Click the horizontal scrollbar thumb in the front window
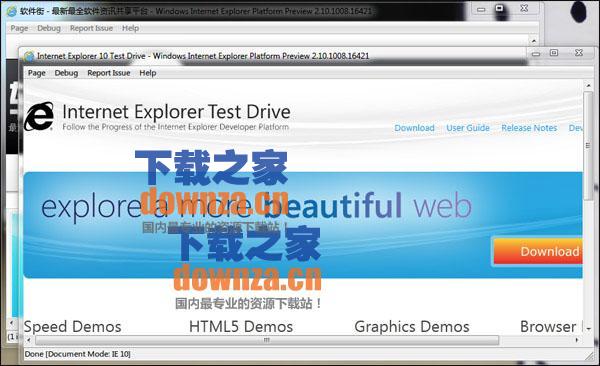Screen dimensions: 600x366 267,340
